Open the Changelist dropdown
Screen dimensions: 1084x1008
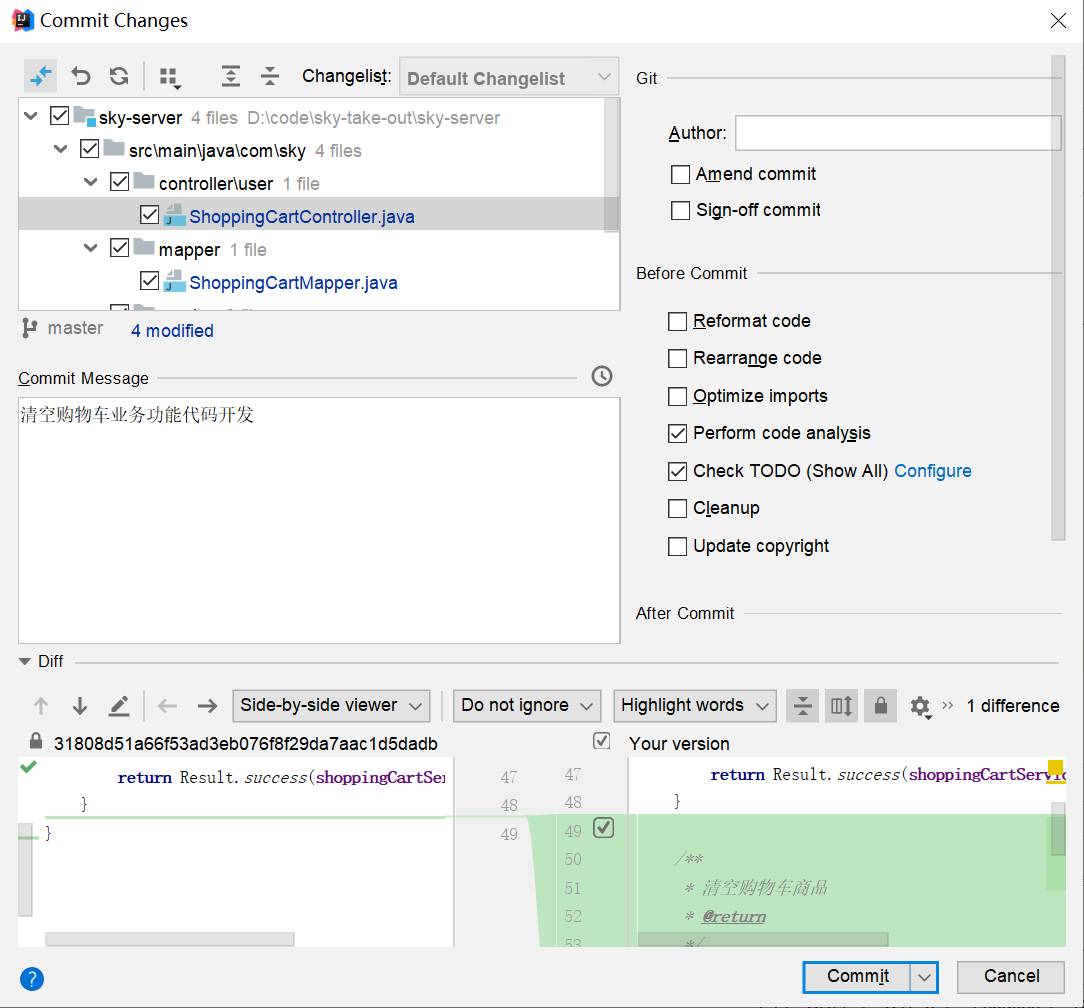click(x=510, y=77)
